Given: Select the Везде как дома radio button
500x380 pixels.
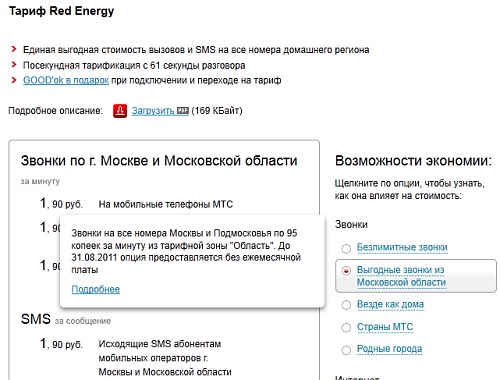Looking at the screenshot, I should click(x=346, y=305).
